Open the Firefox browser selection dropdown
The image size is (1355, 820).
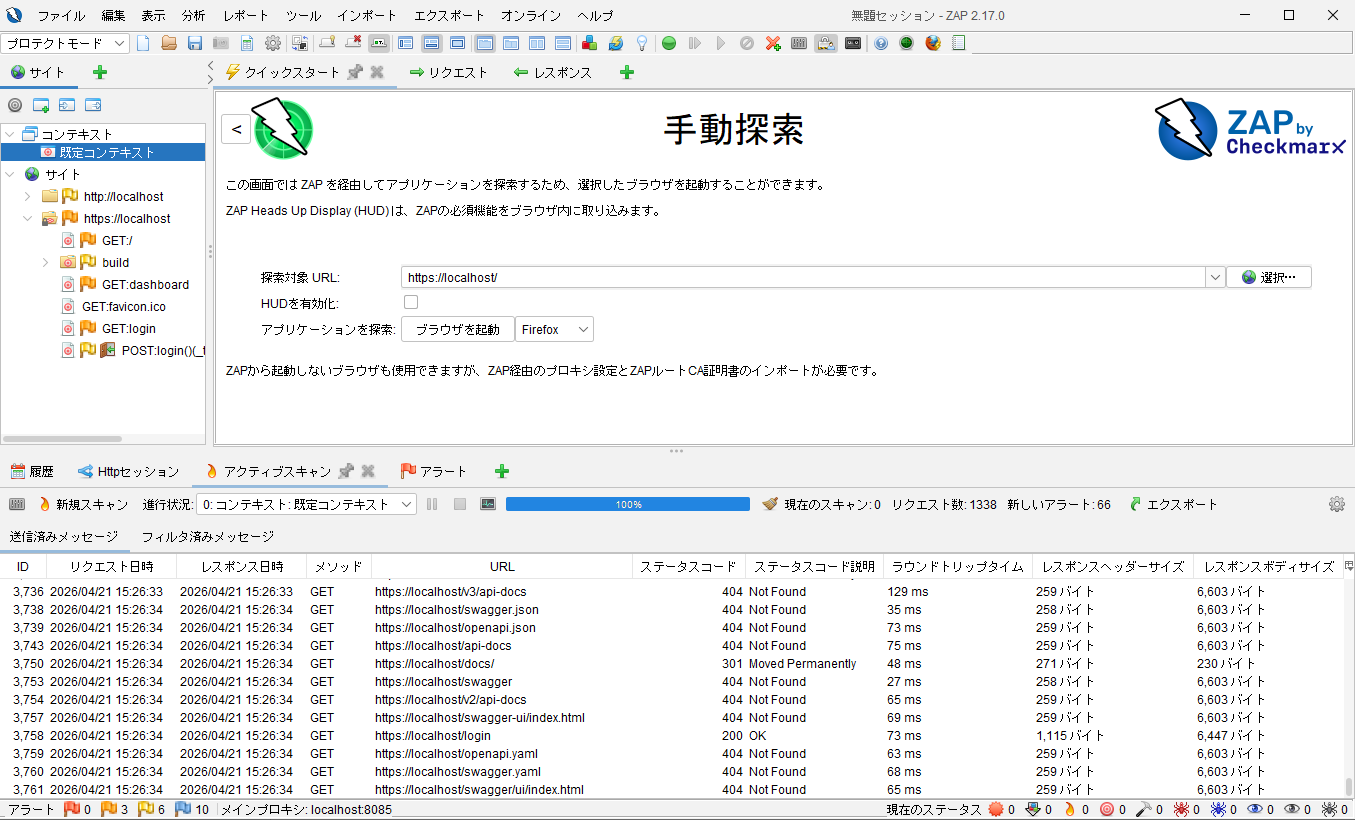click(554, 330)
